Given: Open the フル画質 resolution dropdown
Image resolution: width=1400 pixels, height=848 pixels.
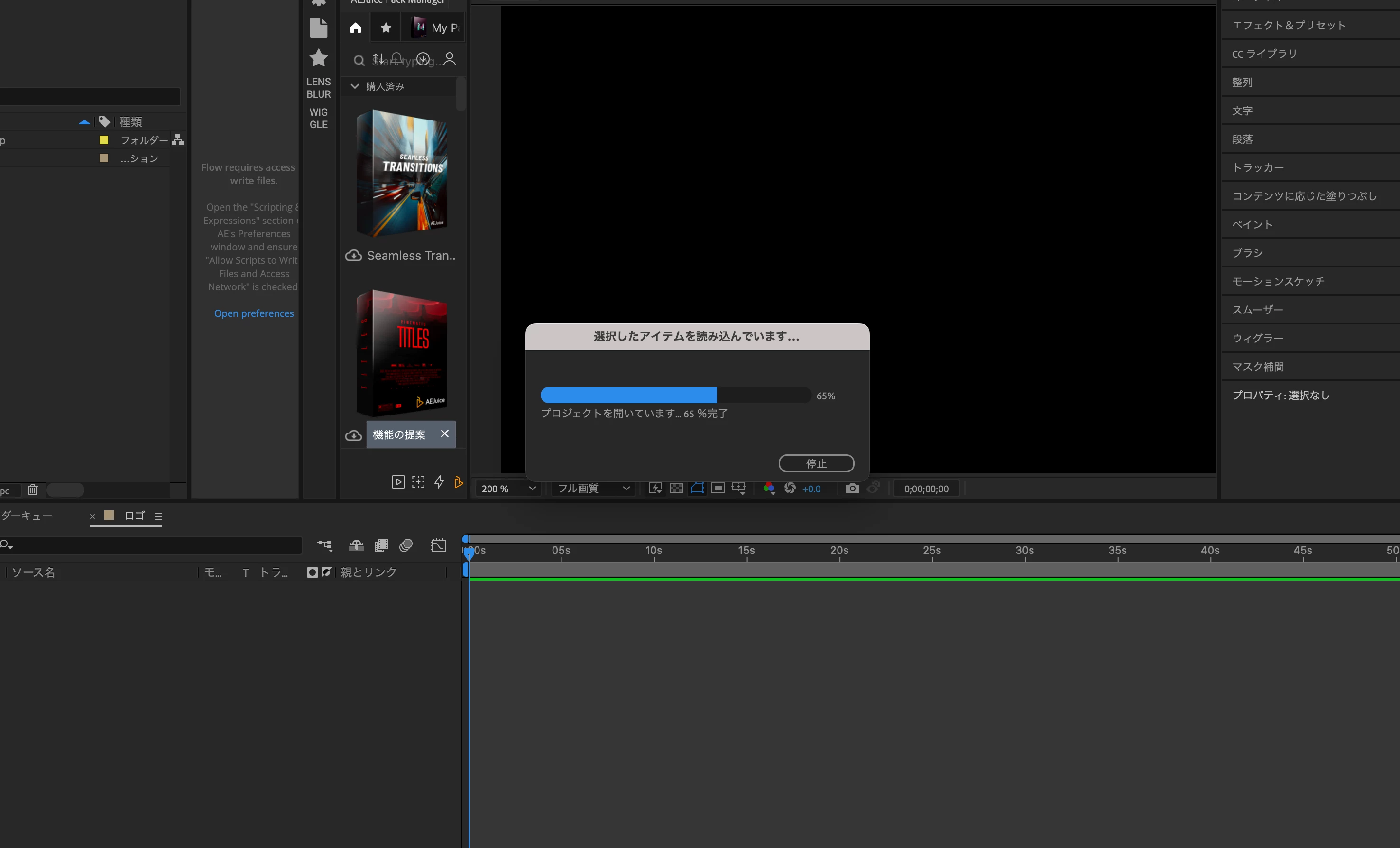Looking at the screenshot, I should [x=593, y=488].
